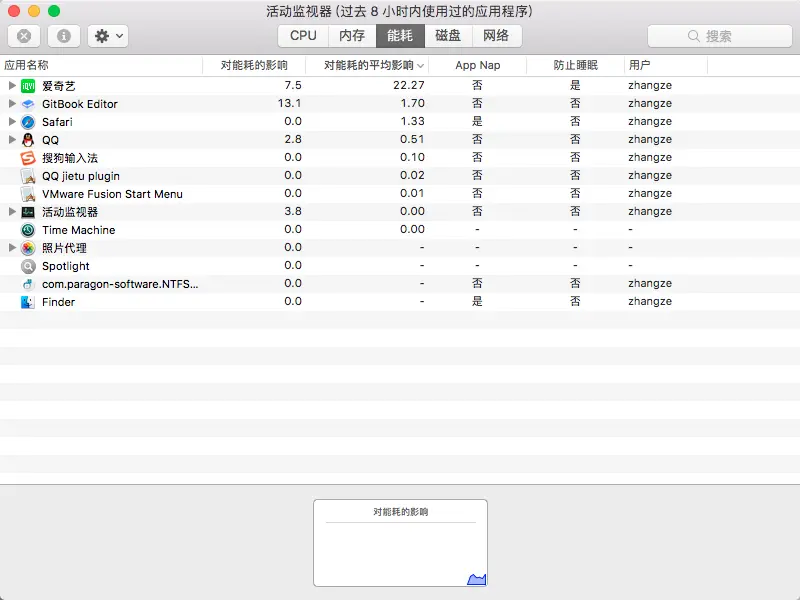Image resolution: width=800 pixels, height=600 pixels.
Task: Click the 22.27 average energy value
Action: tap(409, 85)
